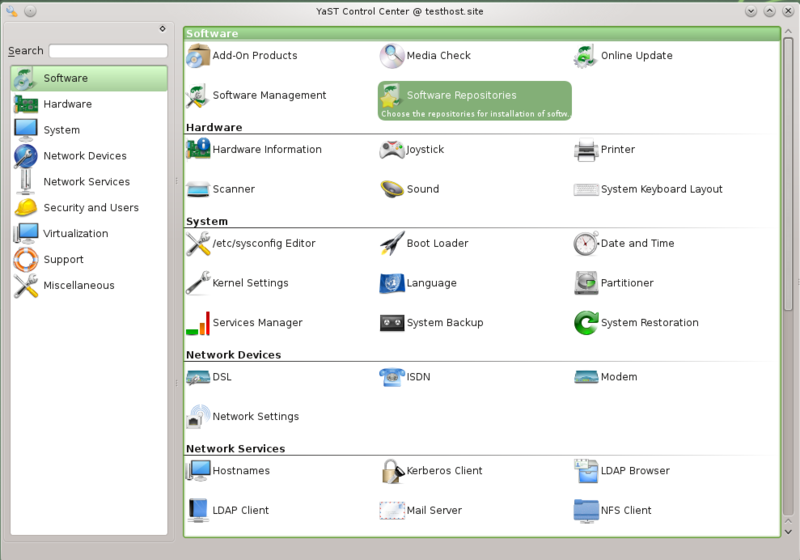This screenshot has height=560, width=800.
Task: Click scrollbar up arrow at top
Action: (788, 32)
